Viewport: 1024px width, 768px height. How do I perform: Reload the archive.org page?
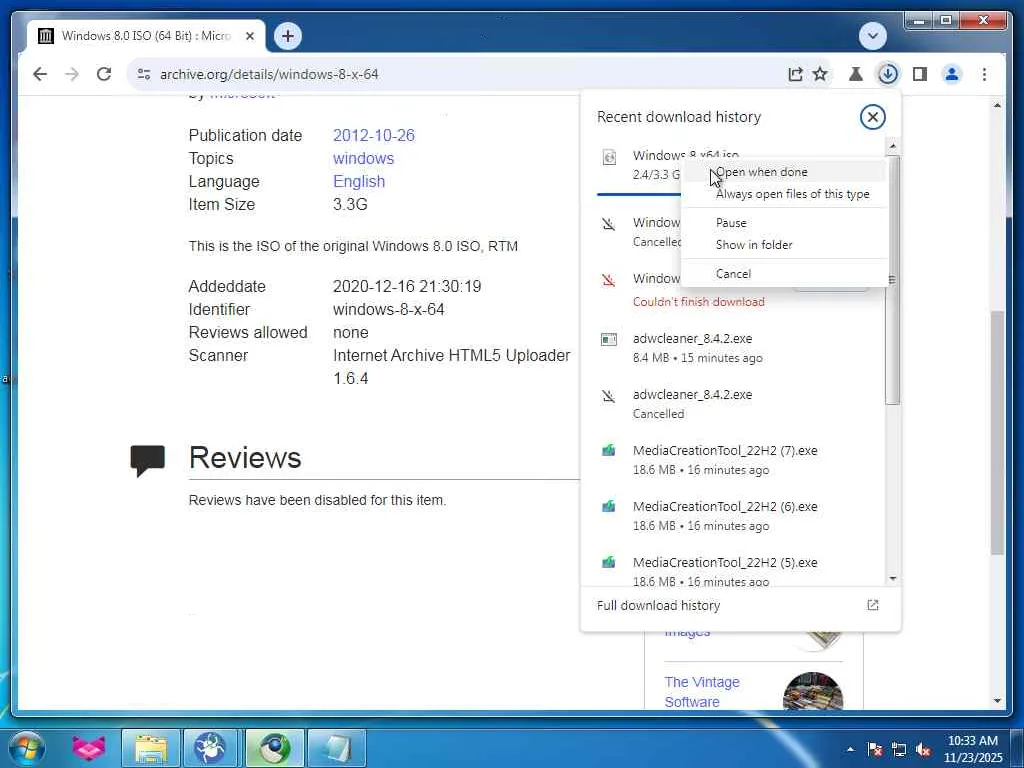click(x=104, y=74)
